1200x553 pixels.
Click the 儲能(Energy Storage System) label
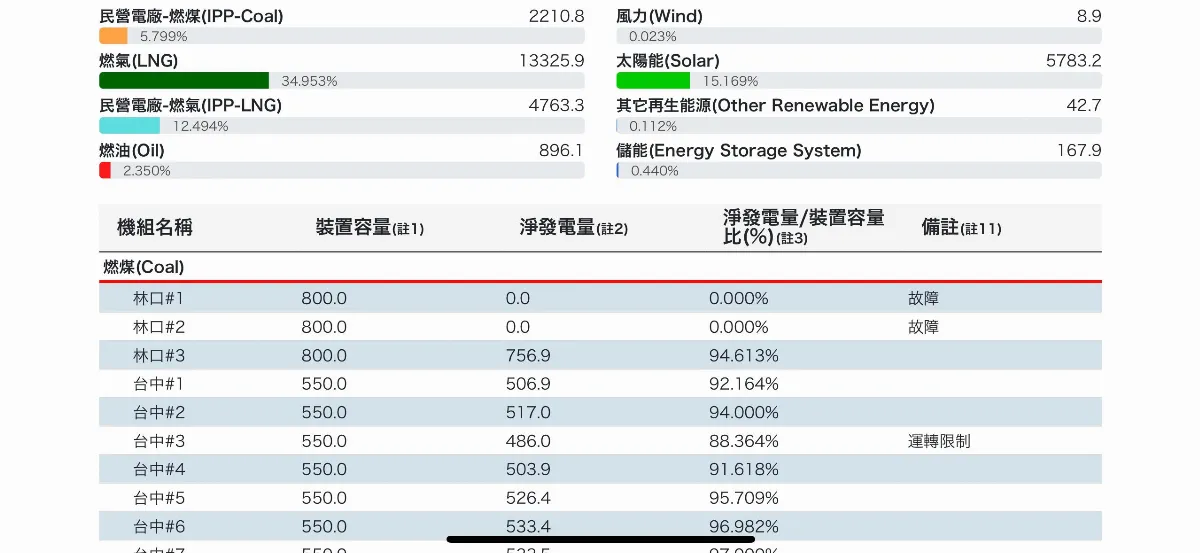pyautogui.click(x=738, y=151)
